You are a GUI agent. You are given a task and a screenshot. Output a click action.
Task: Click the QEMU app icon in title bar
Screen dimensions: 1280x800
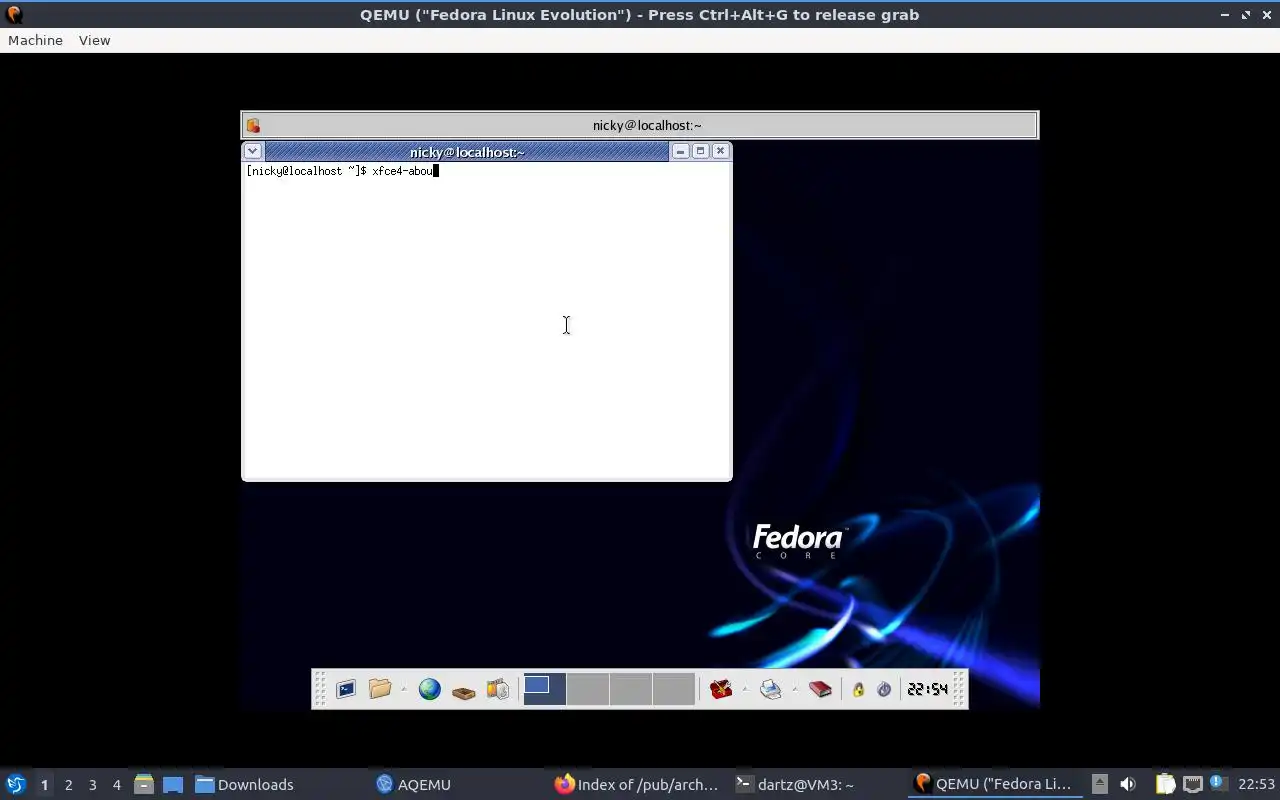(14, 14)
